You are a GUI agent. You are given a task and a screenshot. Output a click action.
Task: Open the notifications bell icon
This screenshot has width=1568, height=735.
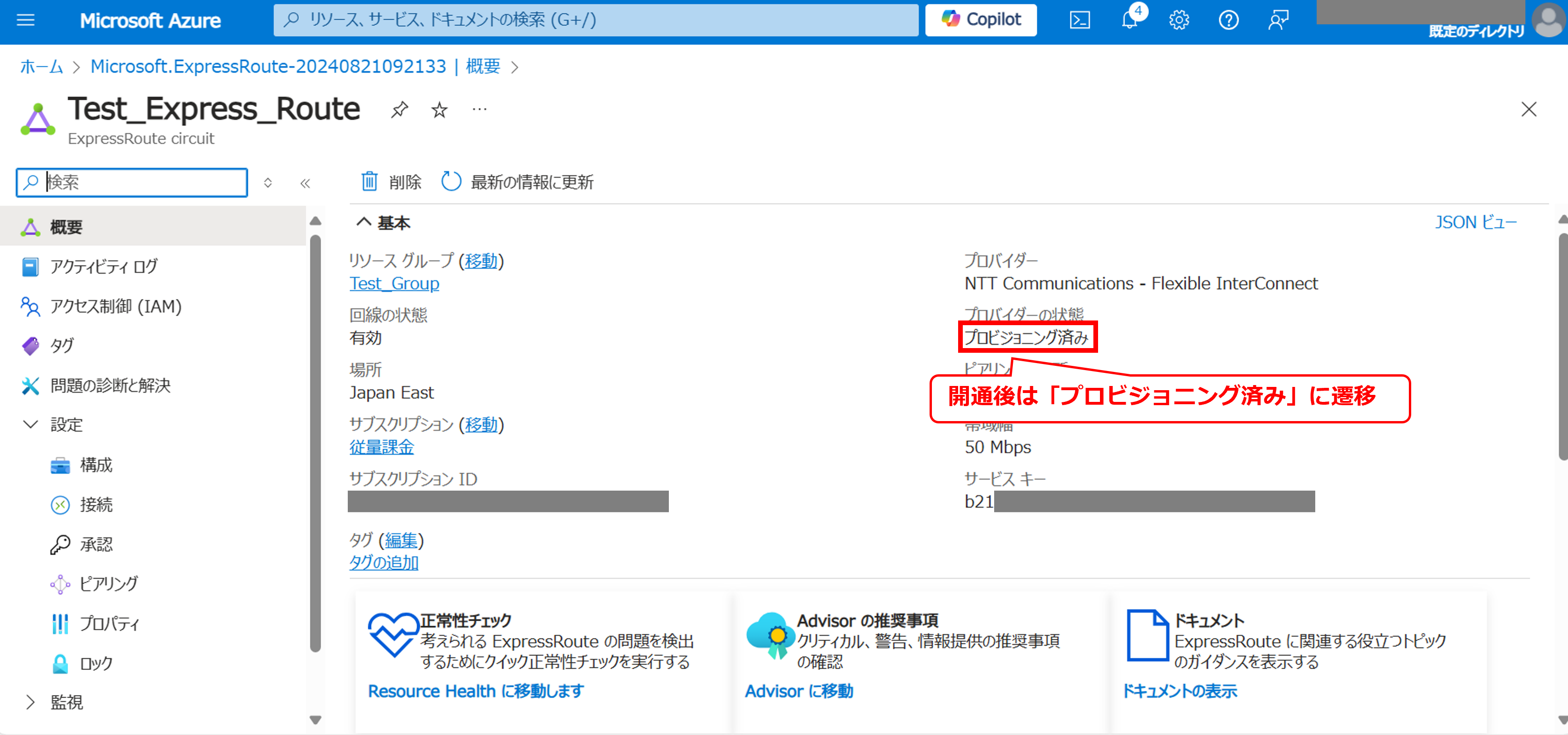click(x=1129, y=20)
